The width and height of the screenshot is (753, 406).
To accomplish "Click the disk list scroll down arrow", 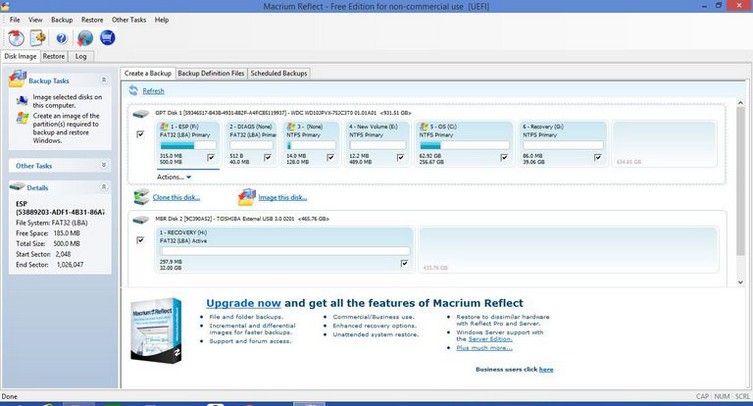I will (740, 283).
